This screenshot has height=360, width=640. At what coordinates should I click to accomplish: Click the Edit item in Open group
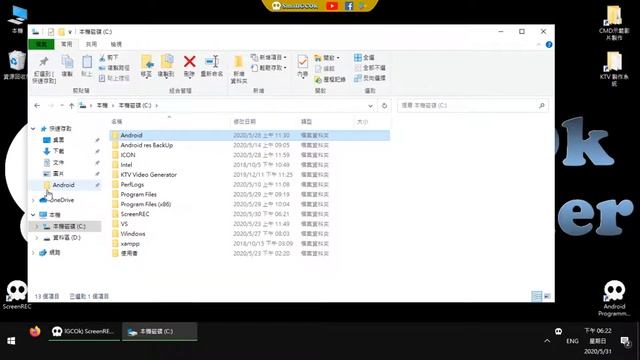tap(325, 68)
